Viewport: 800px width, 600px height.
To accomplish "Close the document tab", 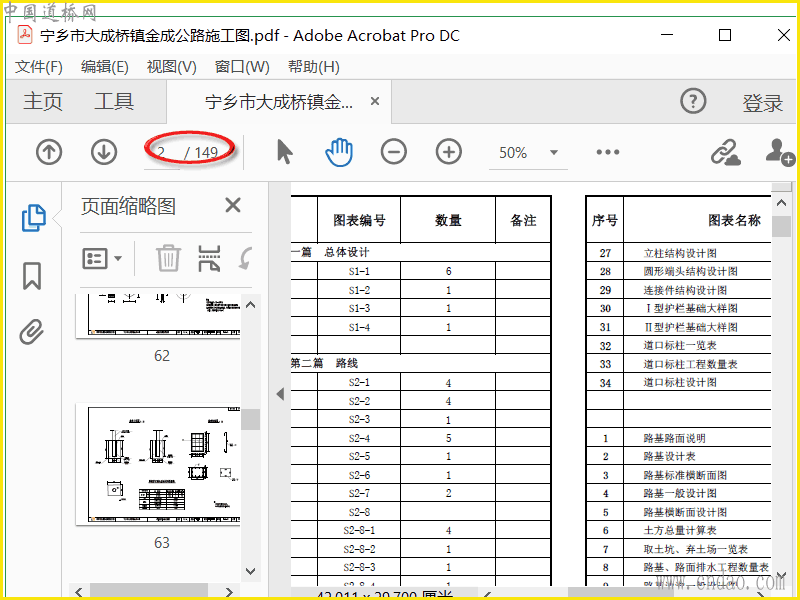I will coord(375,101).
